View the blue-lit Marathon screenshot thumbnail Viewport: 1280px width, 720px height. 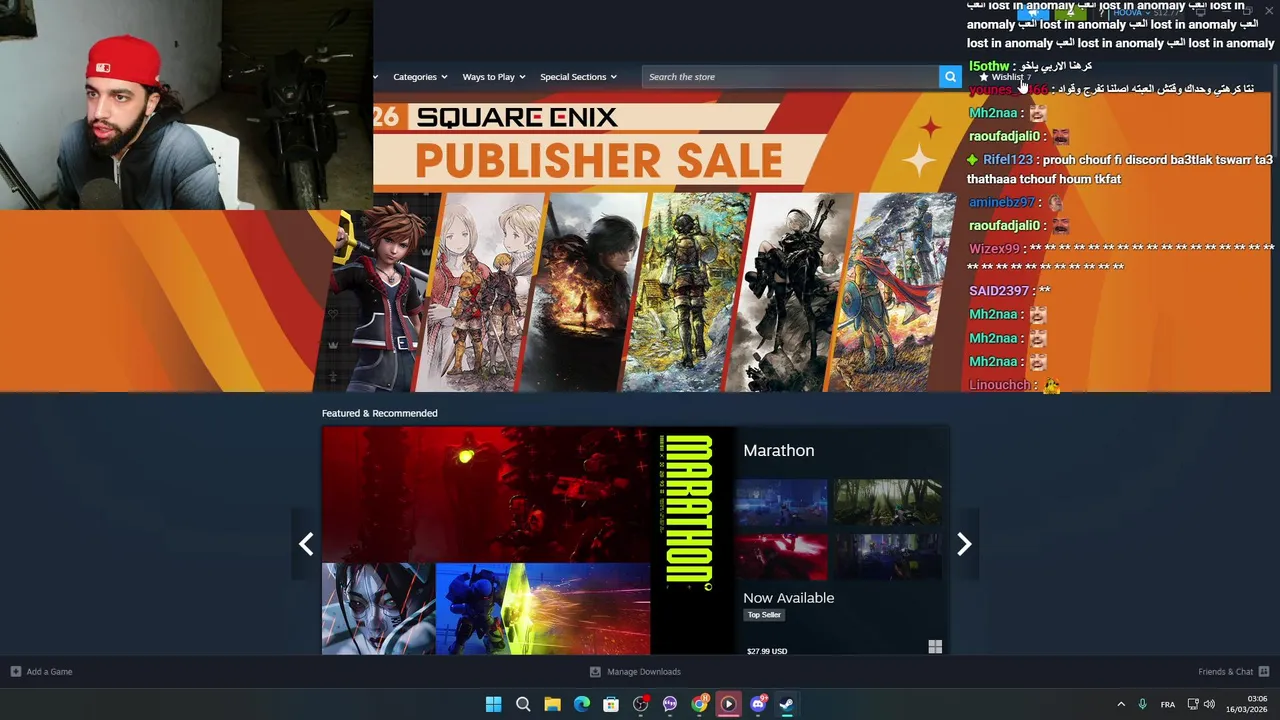781,503
